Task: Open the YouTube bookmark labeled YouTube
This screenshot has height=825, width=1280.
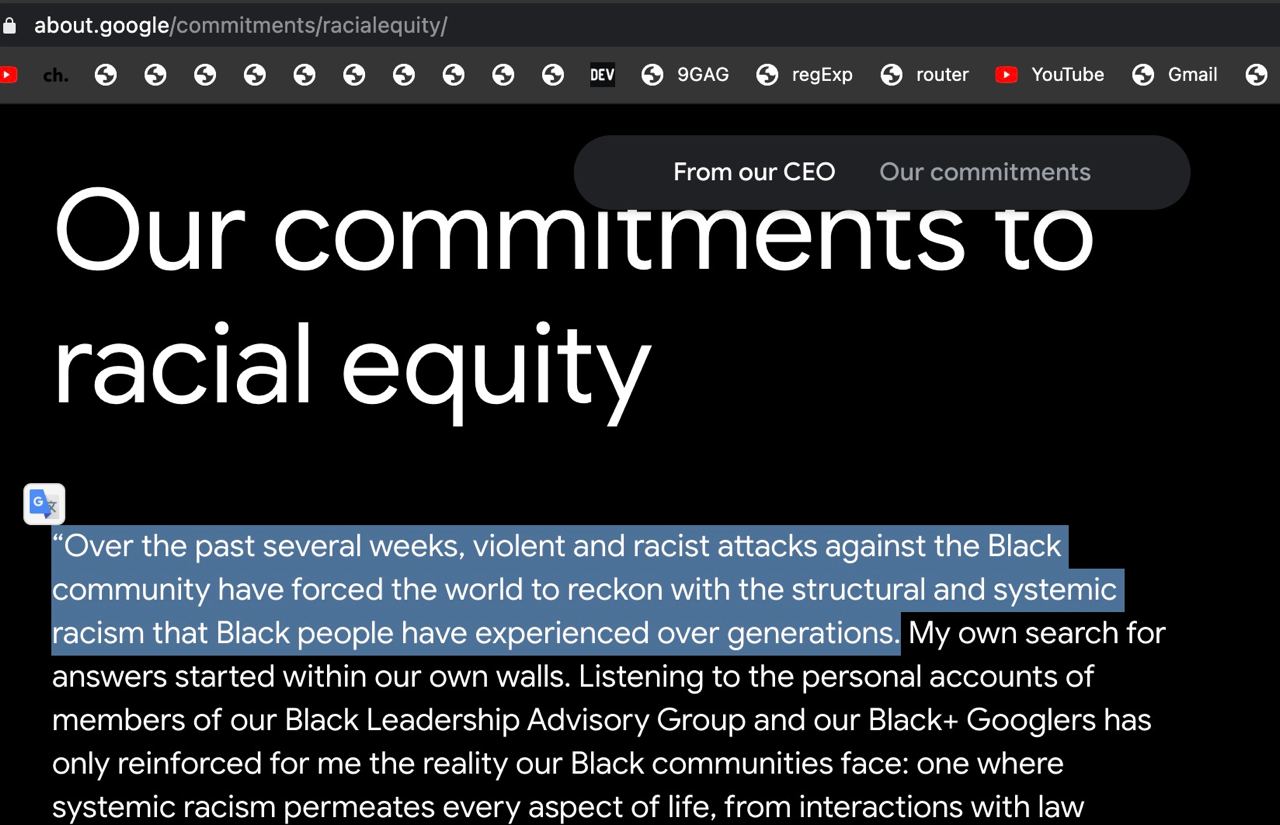Action: coord(1050,74)
